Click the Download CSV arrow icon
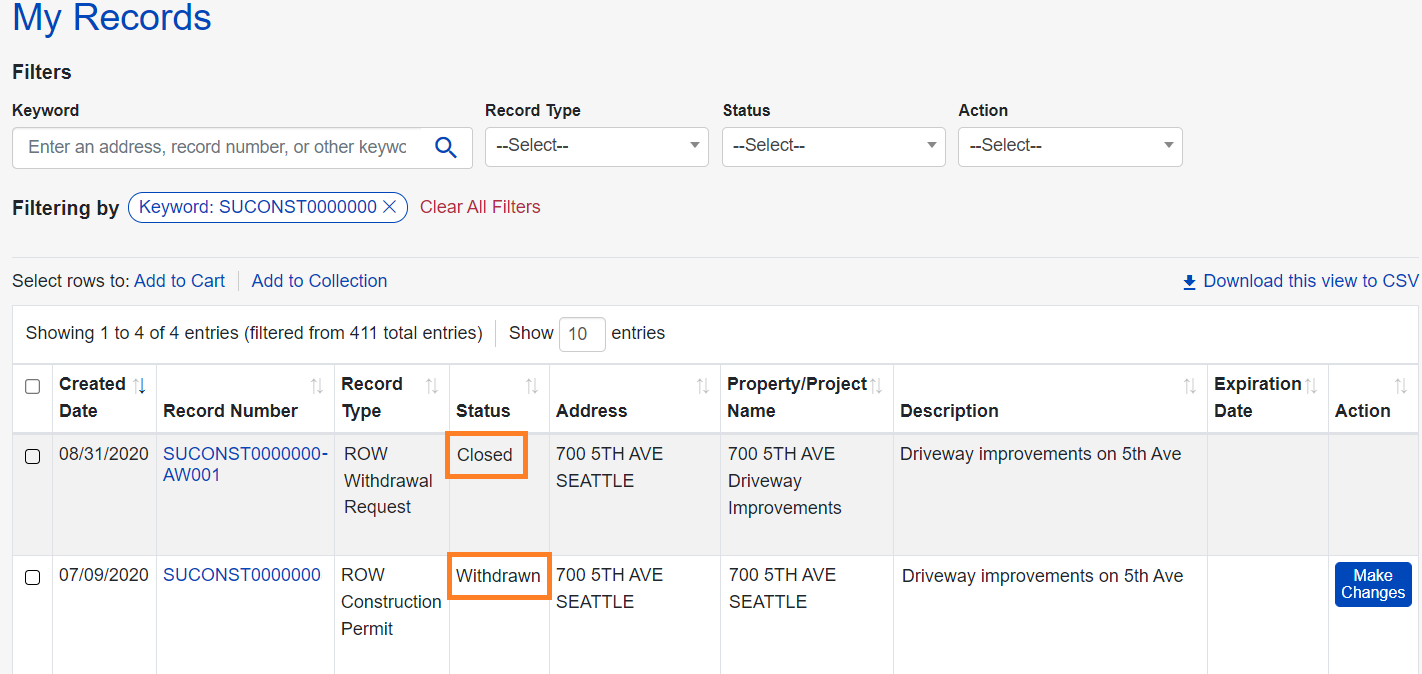The height and width of the screenshot is (674, 1422). click(x=1189, y=282)
